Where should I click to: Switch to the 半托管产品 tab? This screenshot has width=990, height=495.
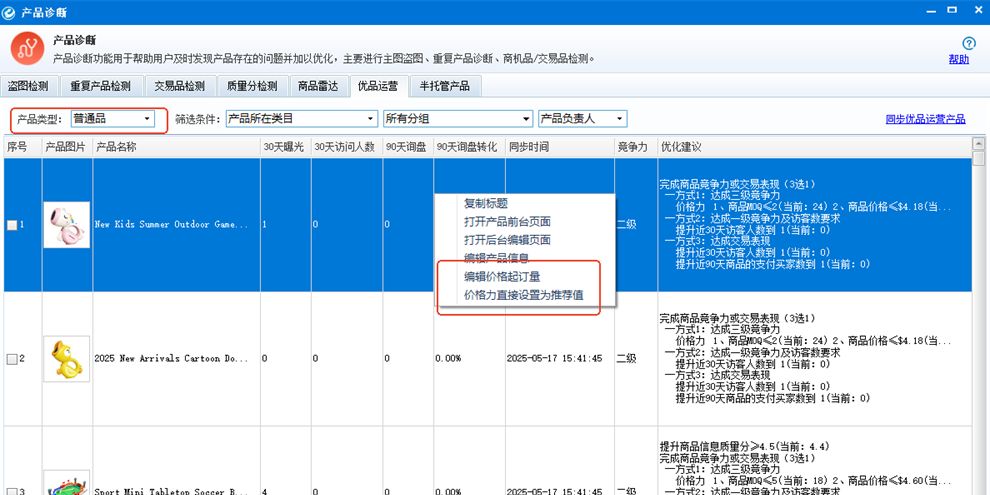(445, 86)
